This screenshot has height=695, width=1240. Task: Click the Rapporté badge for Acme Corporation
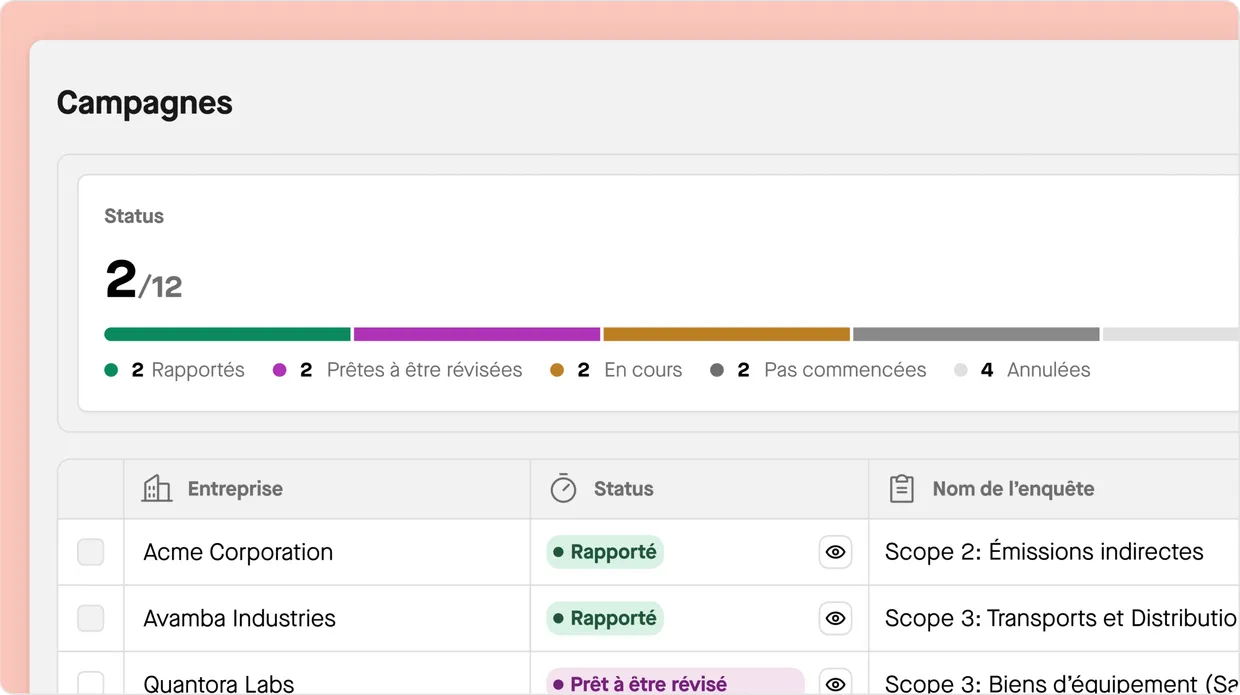[x=605, y=552]
